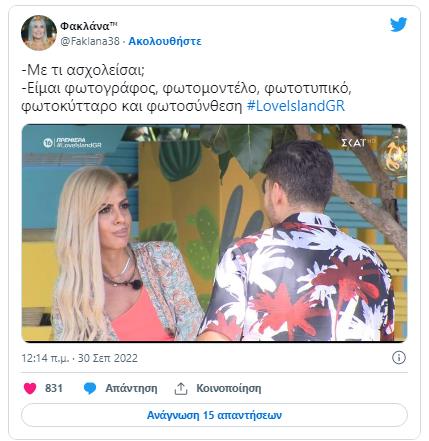
Task: Click the Twitter bird logo icon
Action: [399, 24]
